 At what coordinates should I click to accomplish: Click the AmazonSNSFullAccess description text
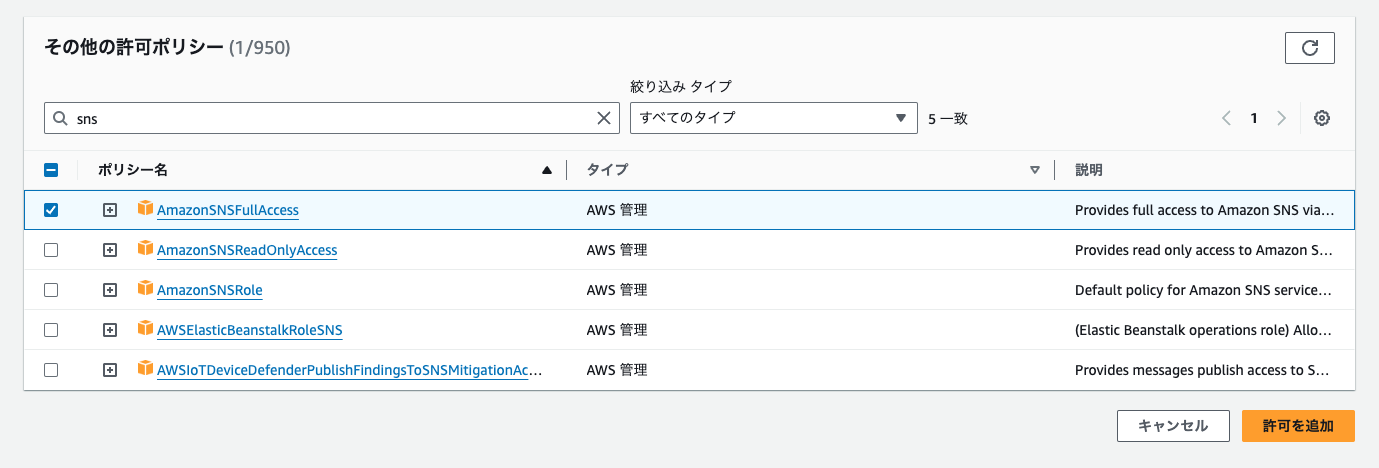click(x=1204, y=210)
